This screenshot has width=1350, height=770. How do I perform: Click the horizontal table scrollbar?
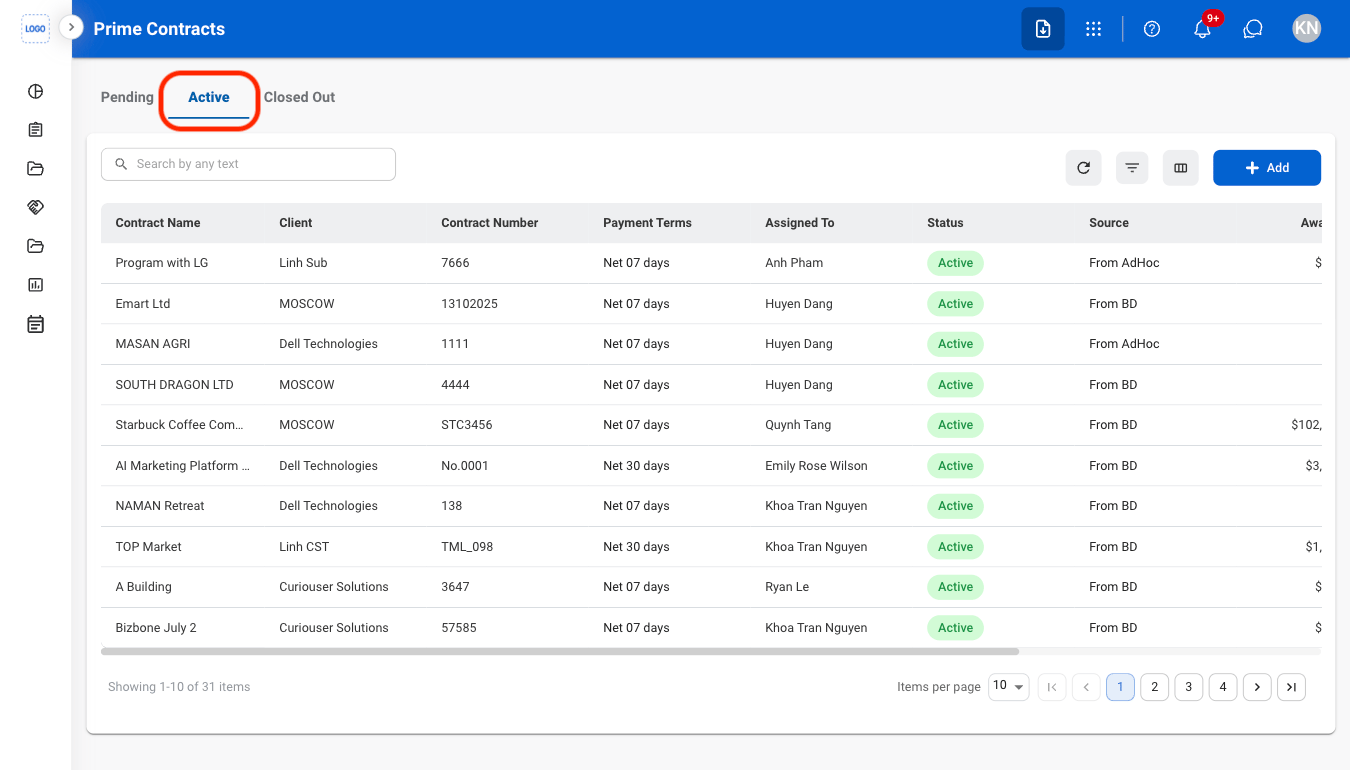tap(560, 651)
